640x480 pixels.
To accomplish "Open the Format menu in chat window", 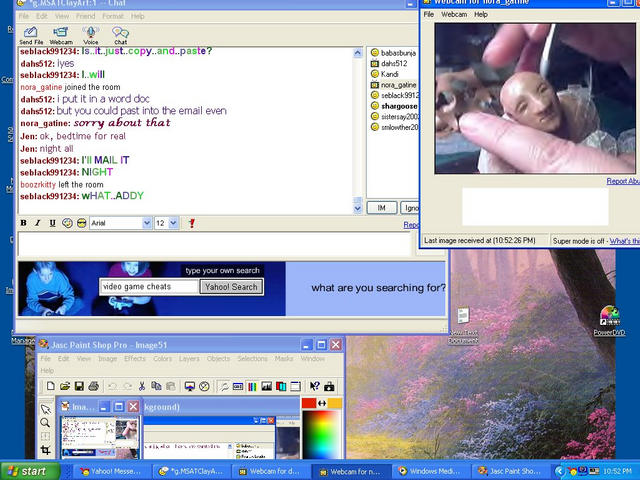I will (x=113, y=16).
